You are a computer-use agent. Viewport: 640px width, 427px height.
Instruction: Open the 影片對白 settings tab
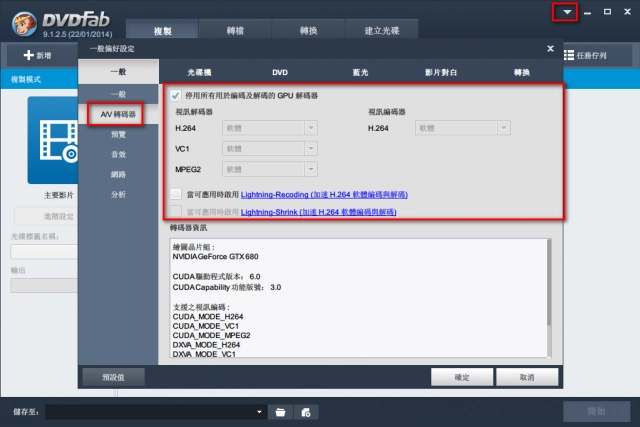[441, 73]
